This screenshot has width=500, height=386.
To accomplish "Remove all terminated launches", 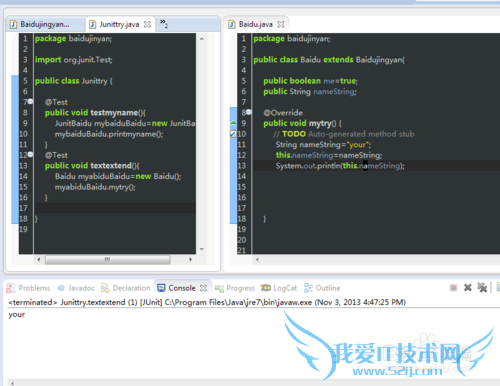I will coord(482,288).
